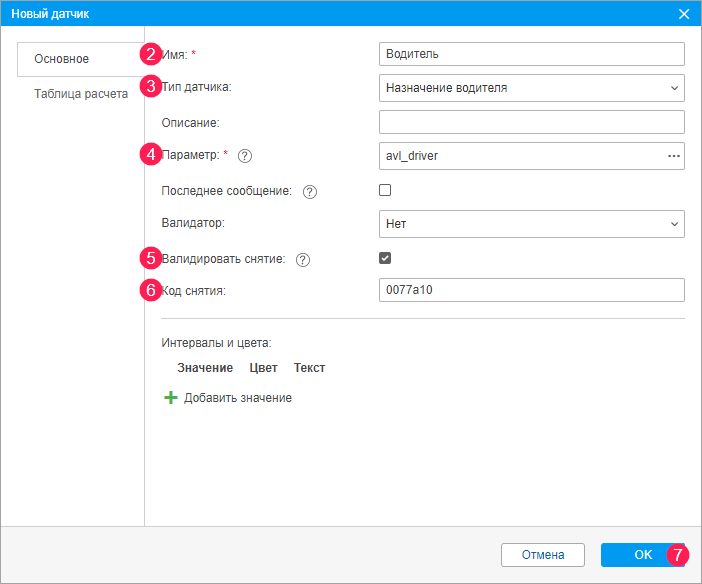Confirm the sensor with OK button
The height and width of the screenshot is (584, 702).
click(642, 555)
